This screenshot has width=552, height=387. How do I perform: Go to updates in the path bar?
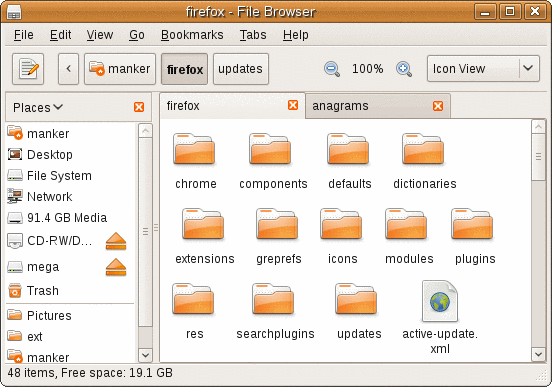pyautogui.click(x=241, y=69)
